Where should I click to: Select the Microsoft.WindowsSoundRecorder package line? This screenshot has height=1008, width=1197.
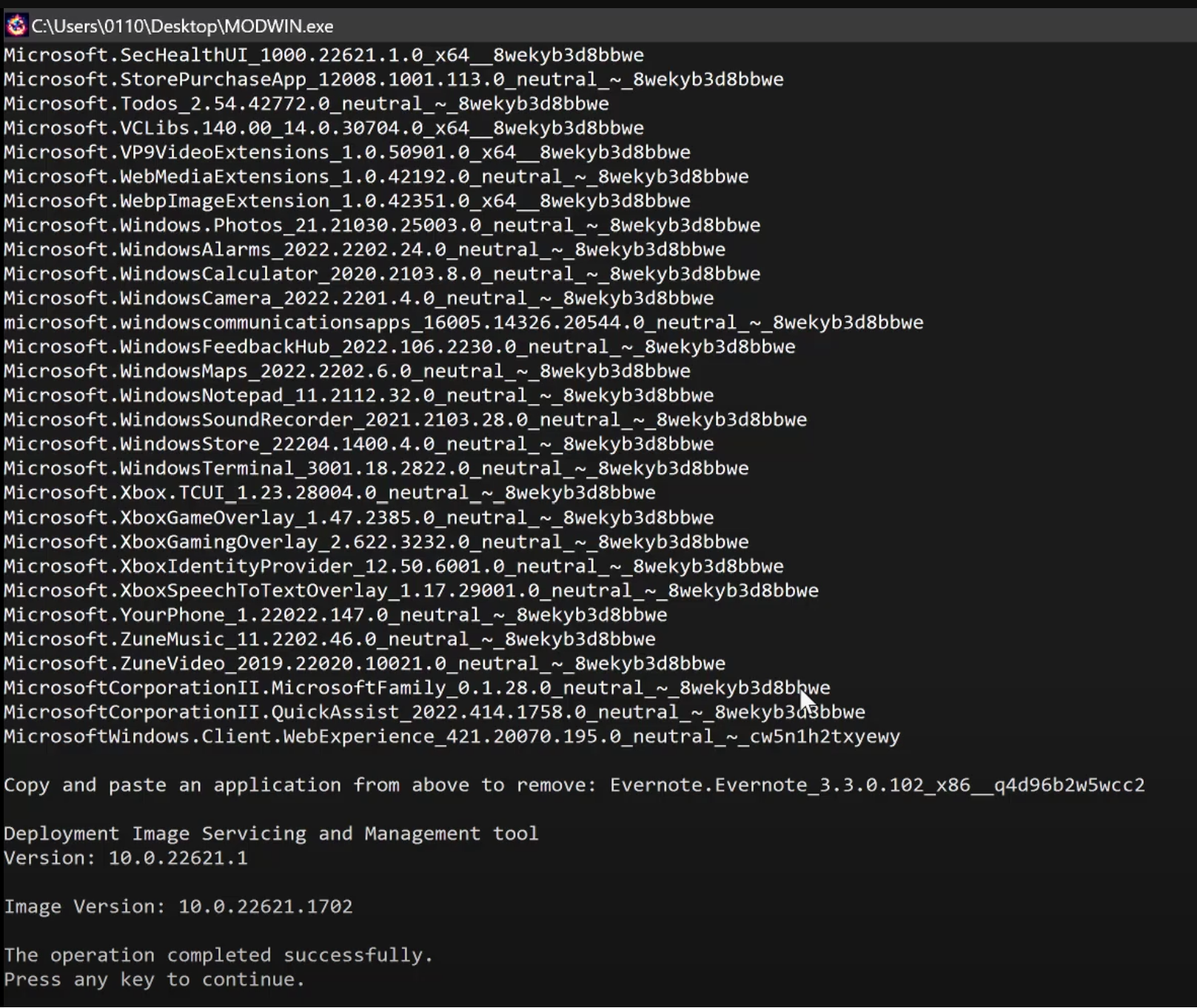405,420
